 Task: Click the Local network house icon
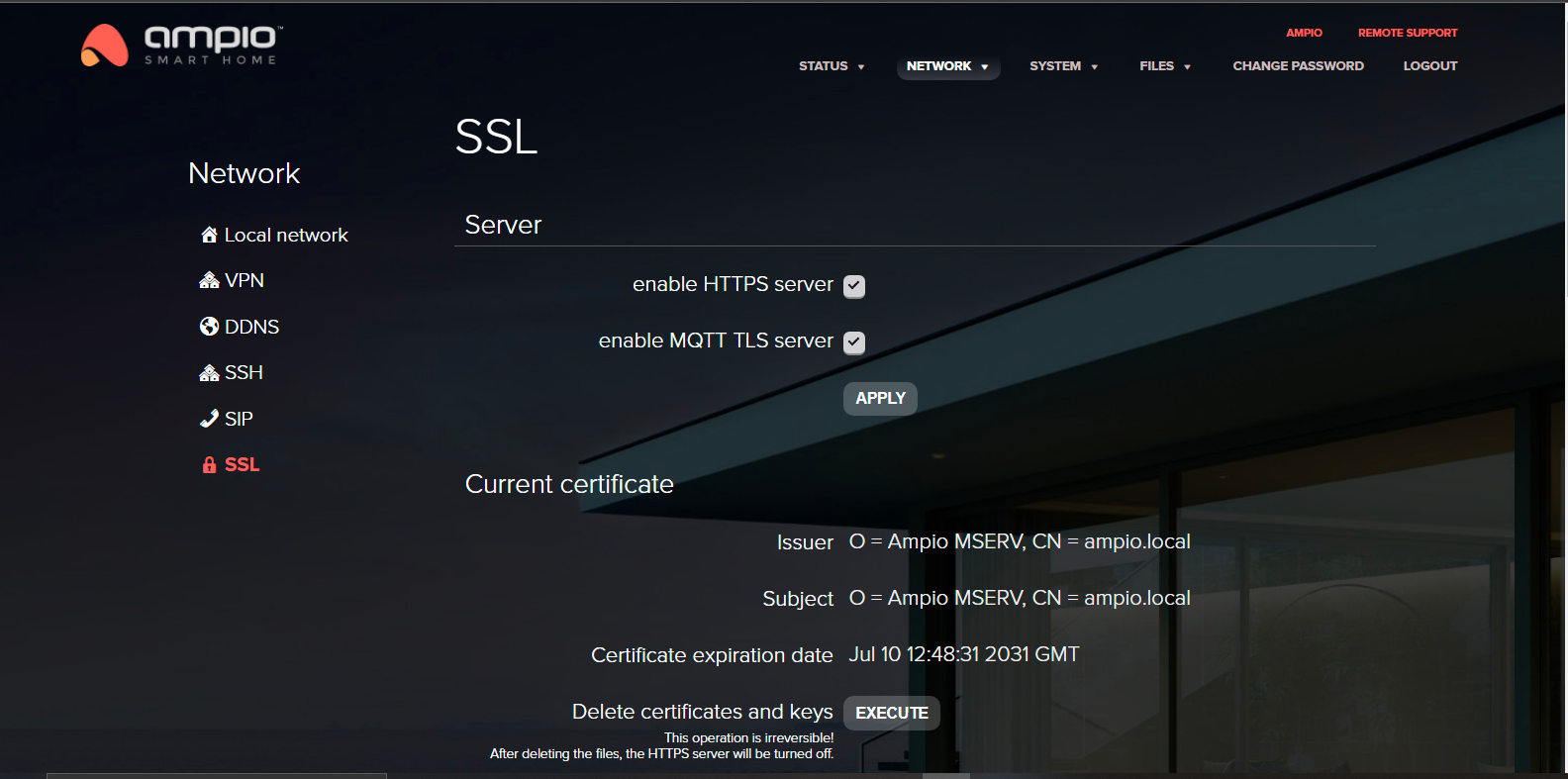tap(209, 235)
